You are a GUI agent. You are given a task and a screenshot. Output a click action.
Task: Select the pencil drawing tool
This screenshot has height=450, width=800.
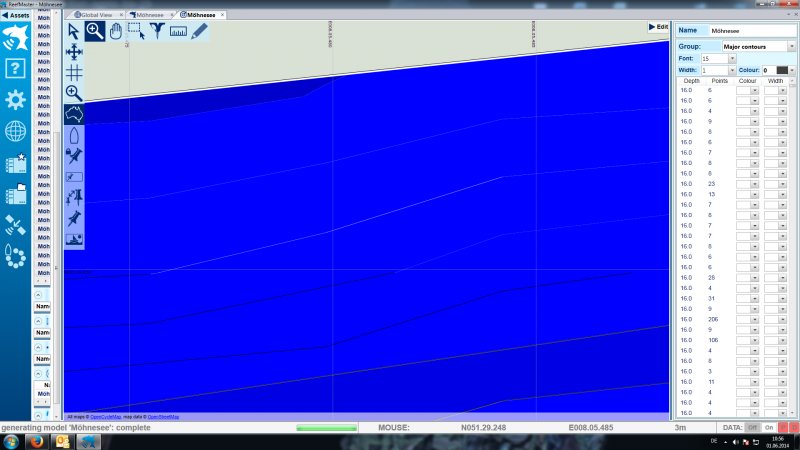(200, 31)
